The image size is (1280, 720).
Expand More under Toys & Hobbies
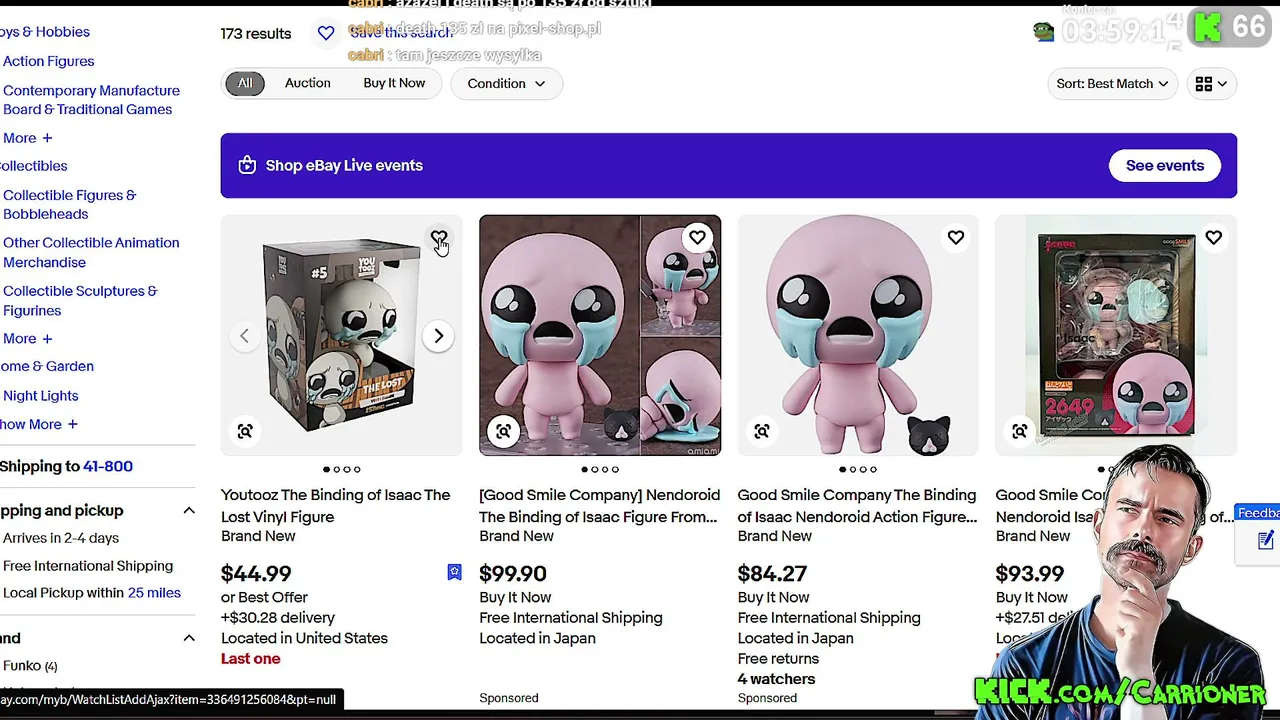coord(27,138)
